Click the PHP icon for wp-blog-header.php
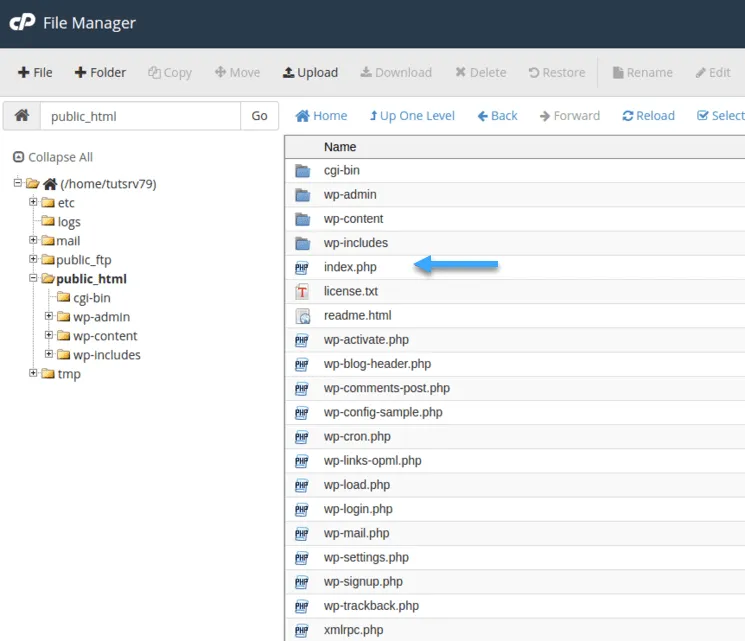 tap(302, 364)
